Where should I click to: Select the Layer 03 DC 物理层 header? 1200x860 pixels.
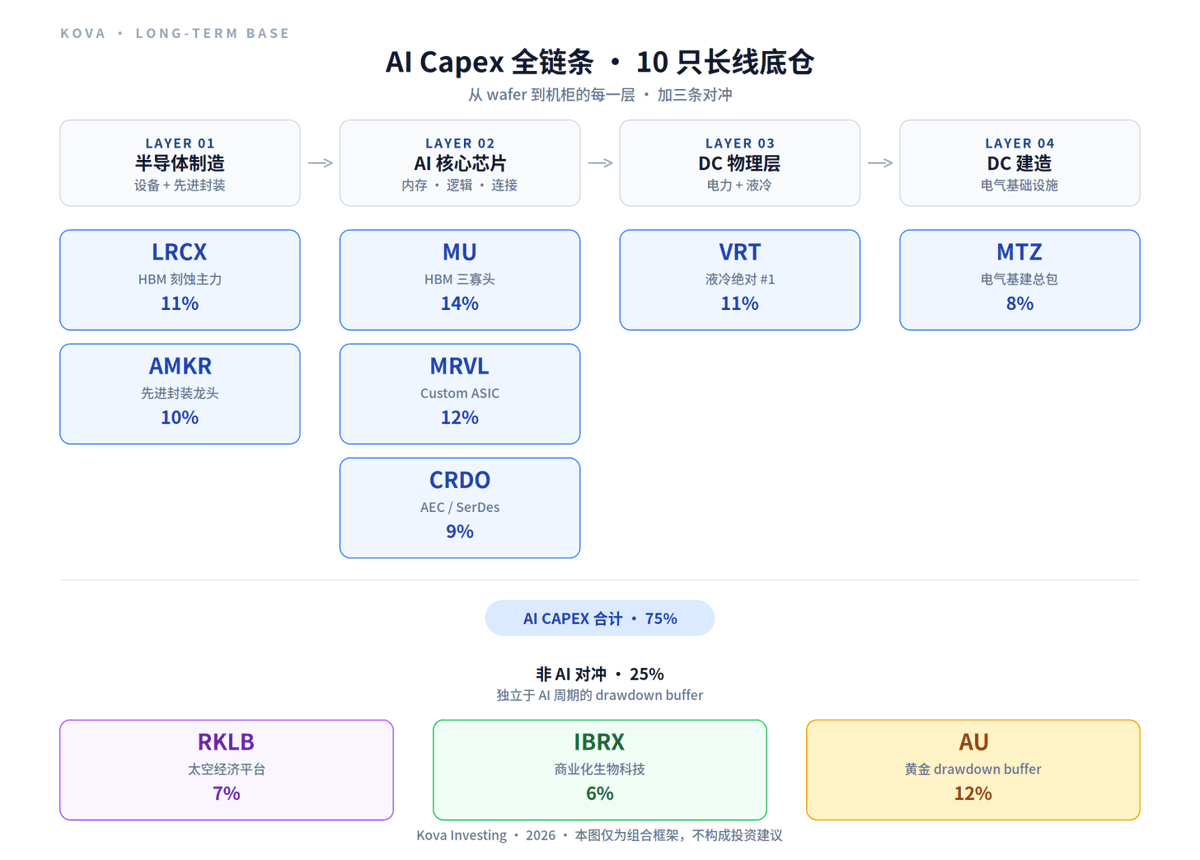point(740,163)
